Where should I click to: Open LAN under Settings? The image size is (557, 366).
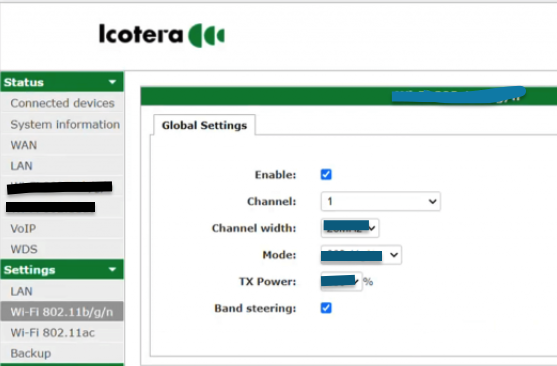click(62, 291)
